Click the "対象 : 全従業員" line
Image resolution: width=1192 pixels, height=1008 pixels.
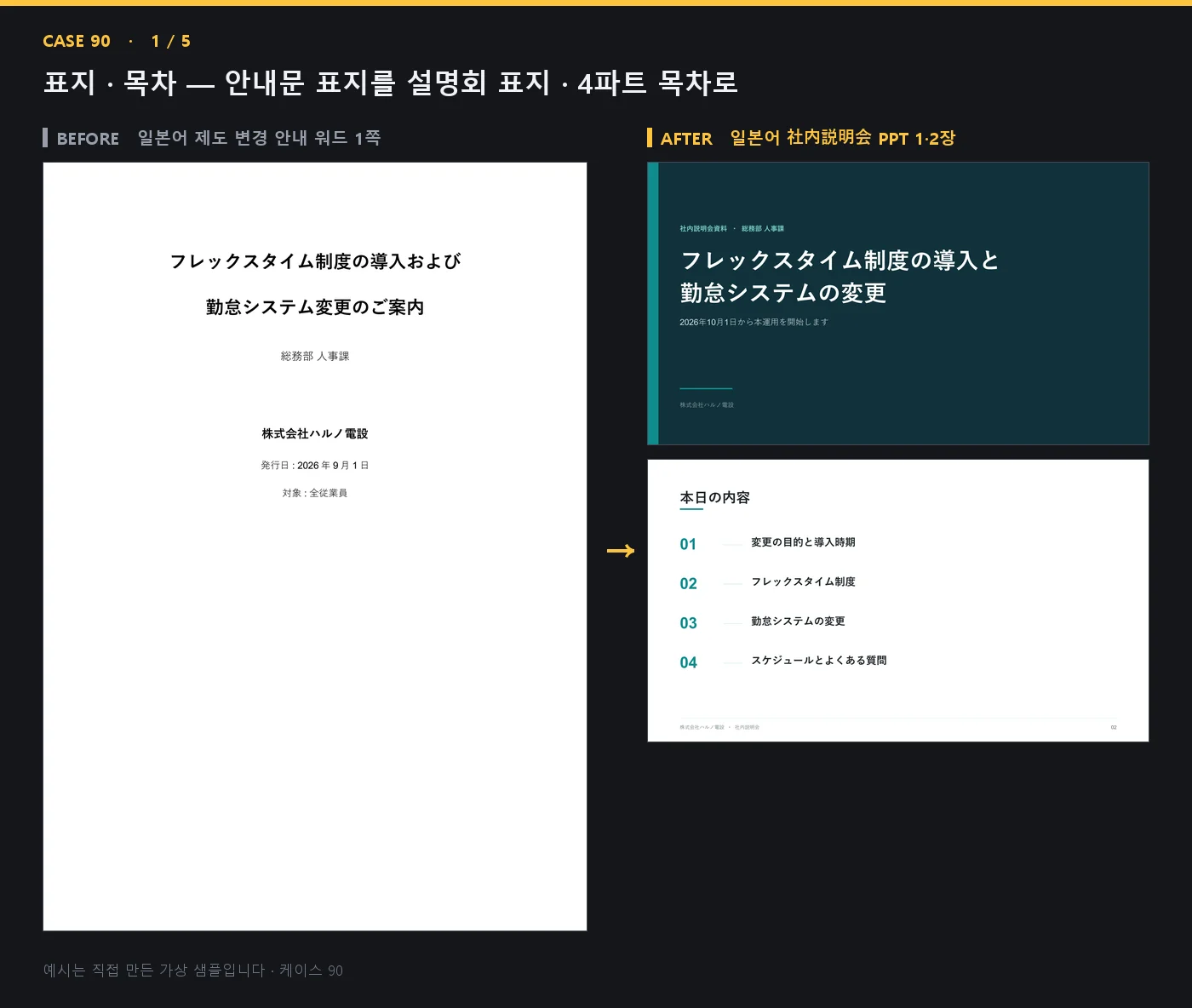315,493
